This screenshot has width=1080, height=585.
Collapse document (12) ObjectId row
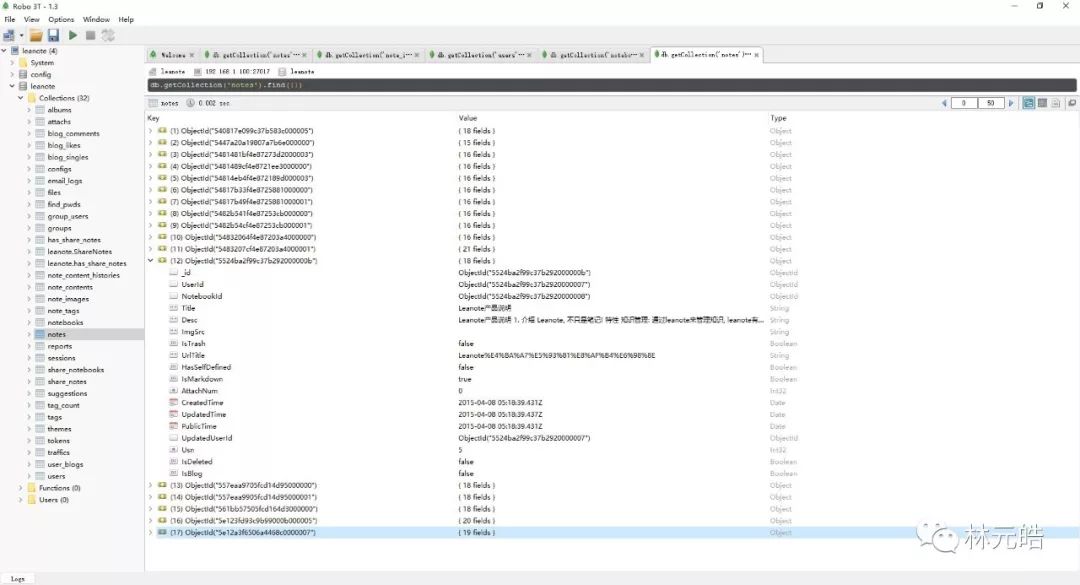[x=151, y=260]
